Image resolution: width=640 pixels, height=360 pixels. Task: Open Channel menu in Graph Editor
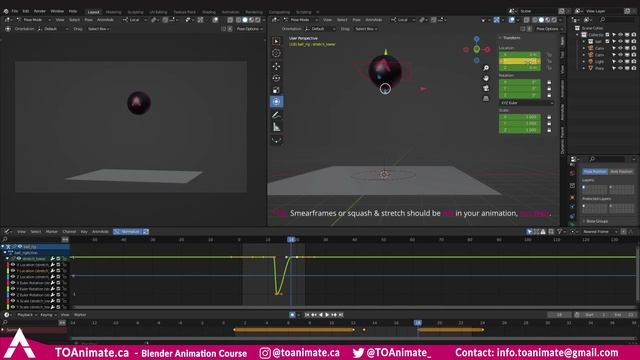[69, 232]
